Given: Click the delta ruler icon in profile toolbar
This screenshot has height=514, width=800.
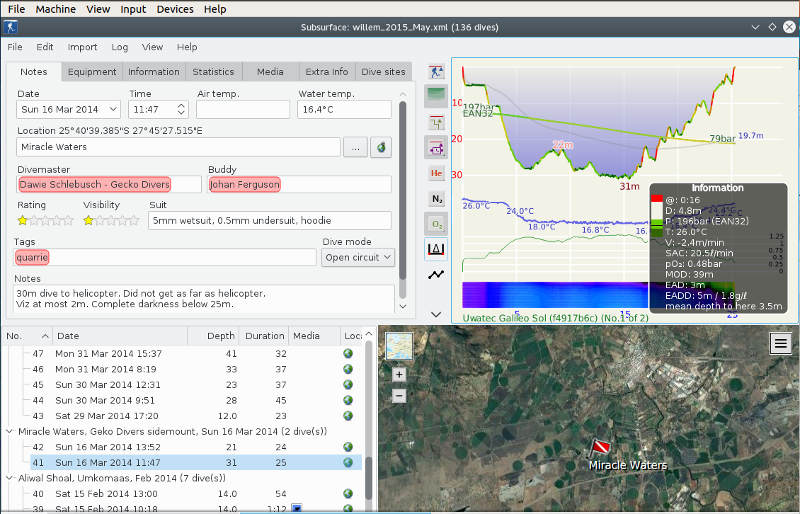Looking at the screenshot, I should point(436,248).
